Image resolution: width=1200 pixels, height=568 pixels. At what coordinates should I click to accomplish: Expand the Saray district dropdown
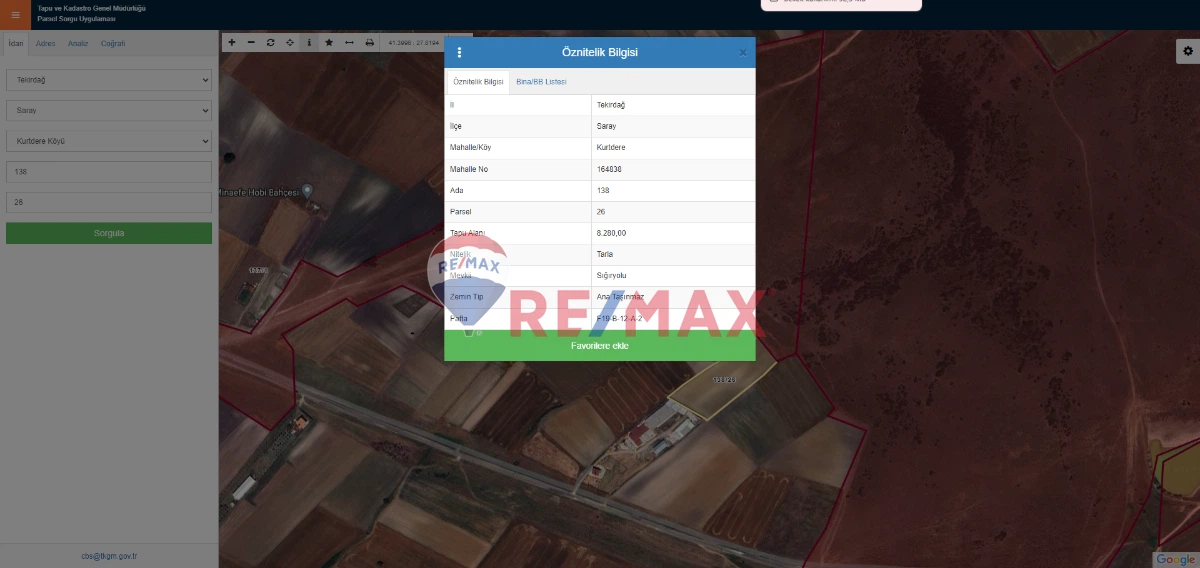point(109,110)
